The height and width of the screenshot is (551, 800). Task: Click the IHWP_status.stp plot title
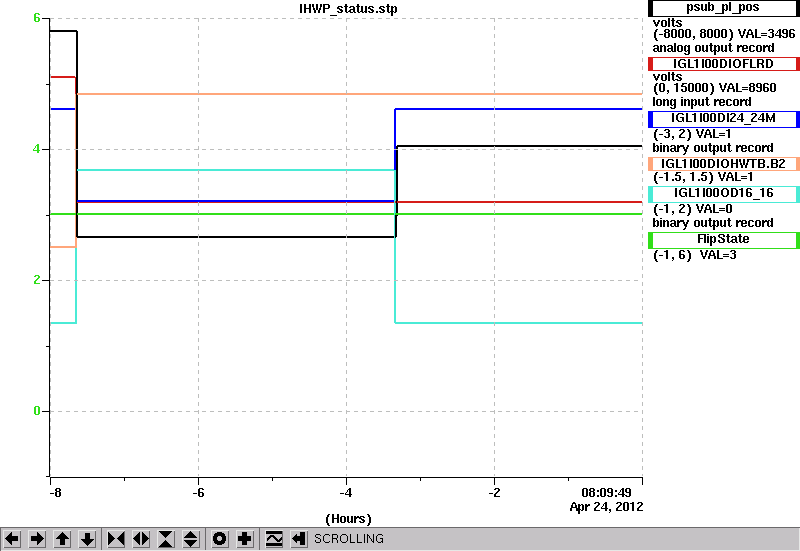[x=348, y=9]
